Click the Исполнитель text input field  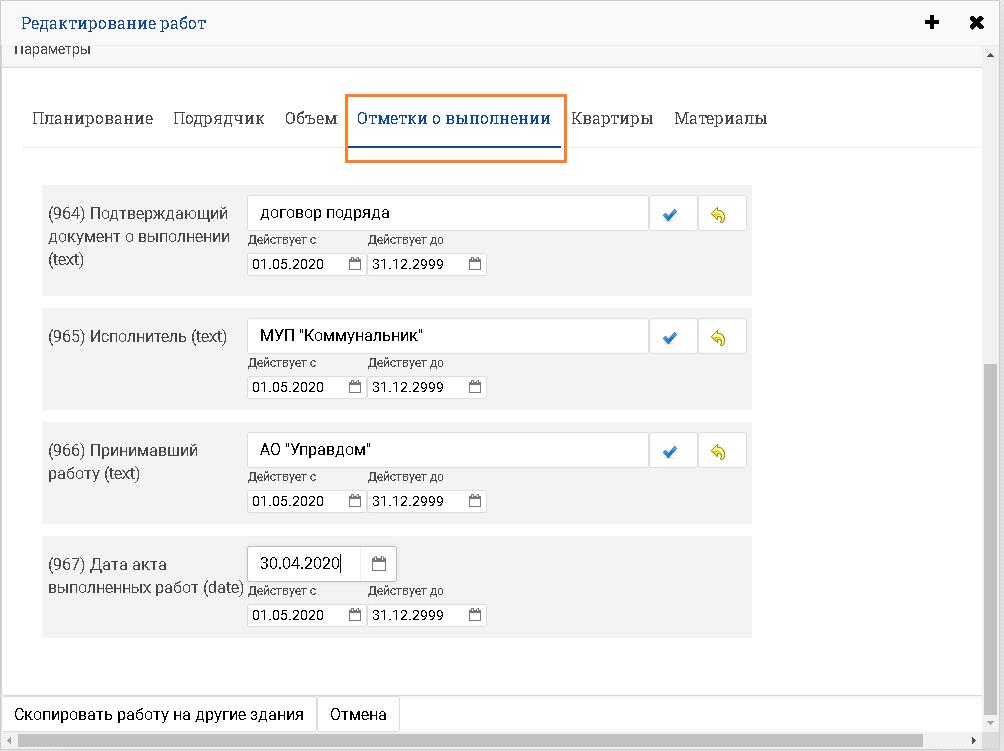click(x=447, y=336)
